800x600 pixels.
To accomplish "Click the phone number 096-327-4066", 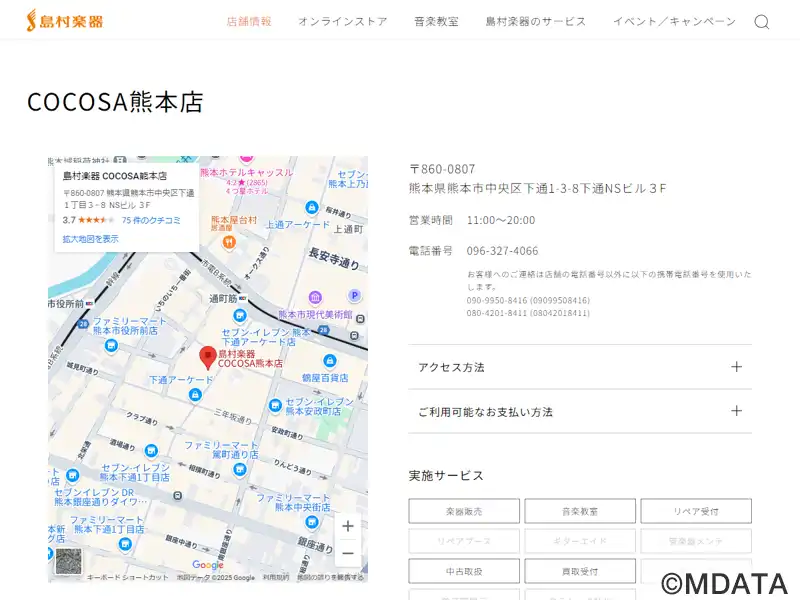I will [502, 251].
